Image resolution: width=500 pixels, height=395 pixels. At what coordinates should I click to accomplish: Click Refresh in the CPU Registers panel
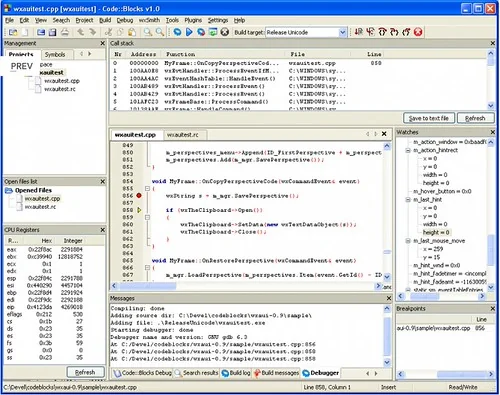[x=85, y=372]
